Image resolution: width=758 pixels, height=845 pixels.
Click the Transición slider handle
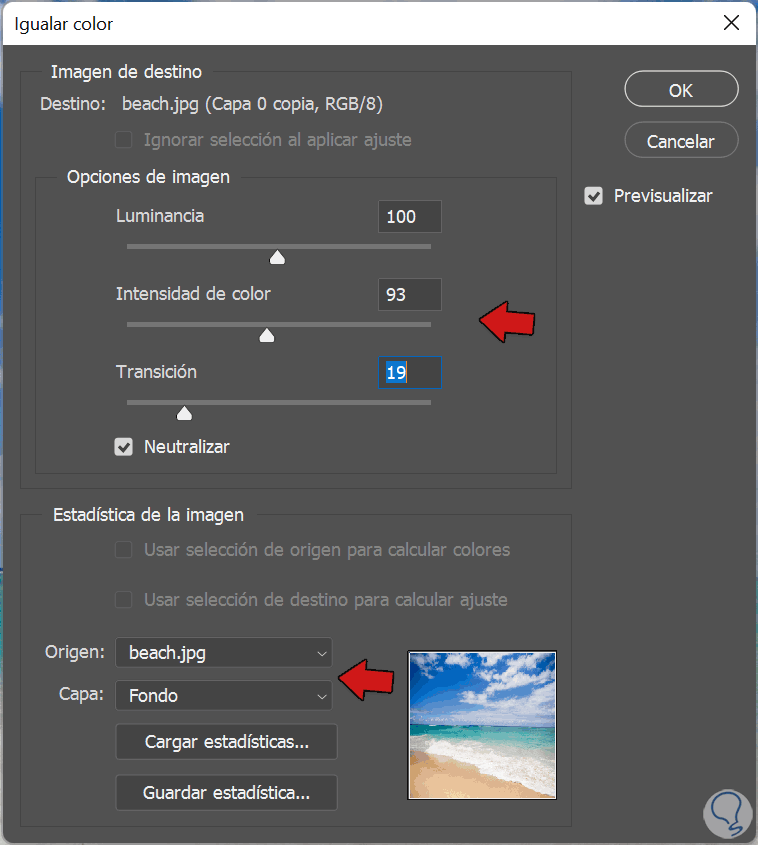184,413
